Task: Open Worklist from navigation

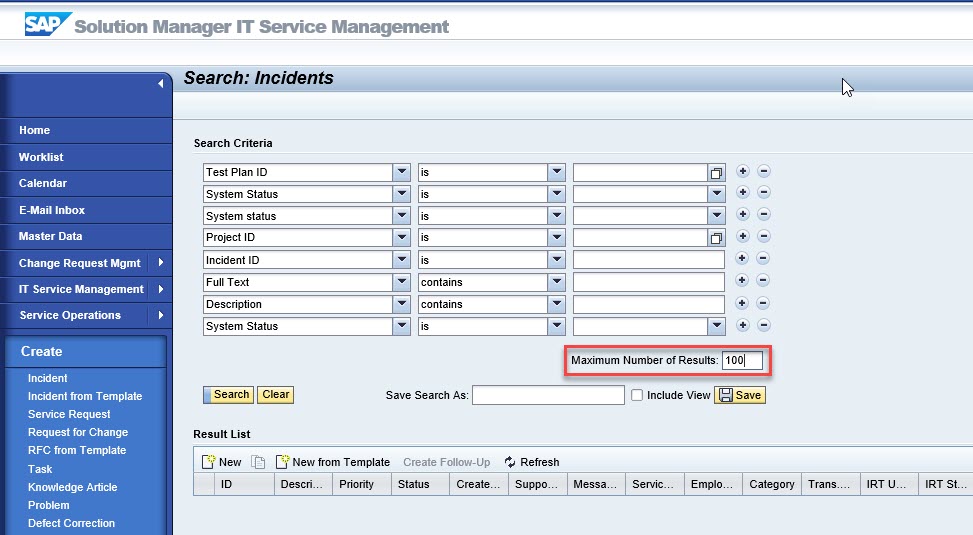Action: pos(41,157)
